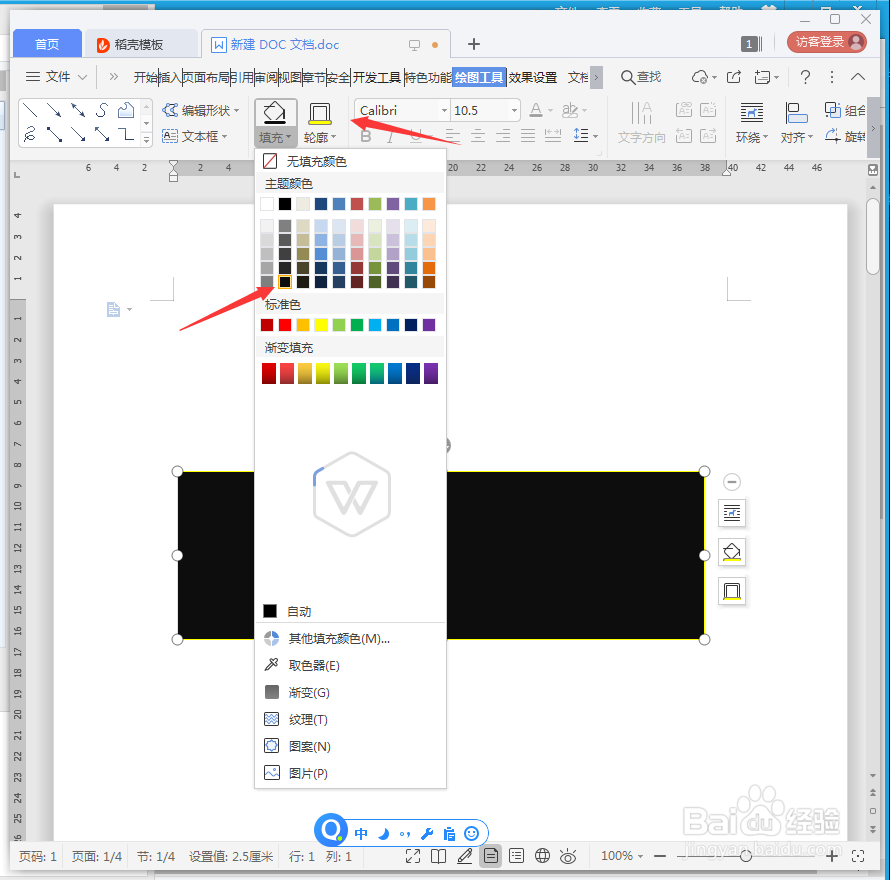Click the 访客登录 login button
Image resolution: width=890 pixels, height=880 pixels.
click(x=826, y=42)
